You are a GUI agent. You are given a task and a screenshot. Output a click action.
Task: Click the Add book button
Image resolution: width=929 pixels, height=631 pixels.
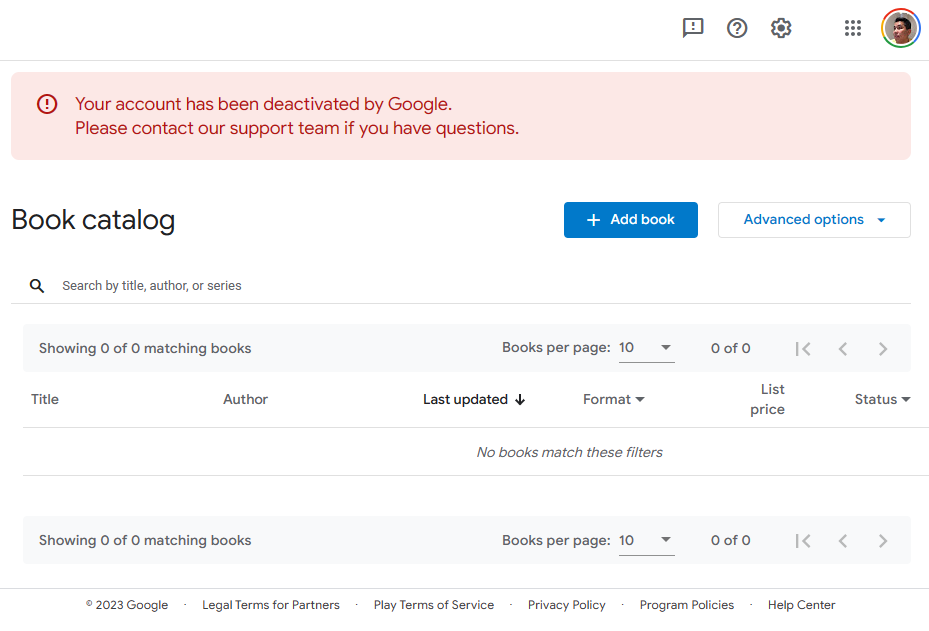tap(631, 220)
